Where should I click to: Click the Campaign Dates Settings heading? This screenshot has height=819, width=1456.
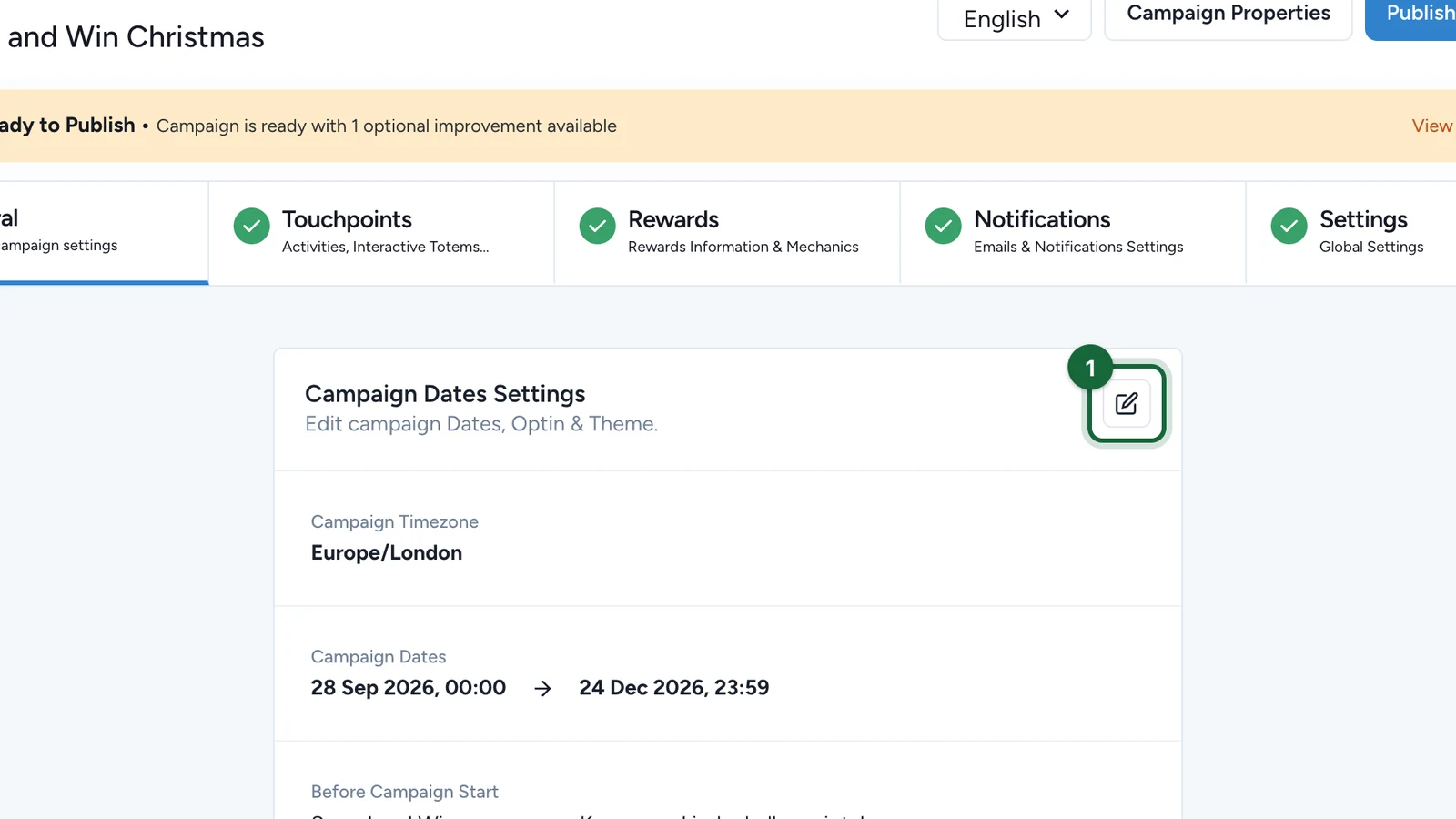445,394
